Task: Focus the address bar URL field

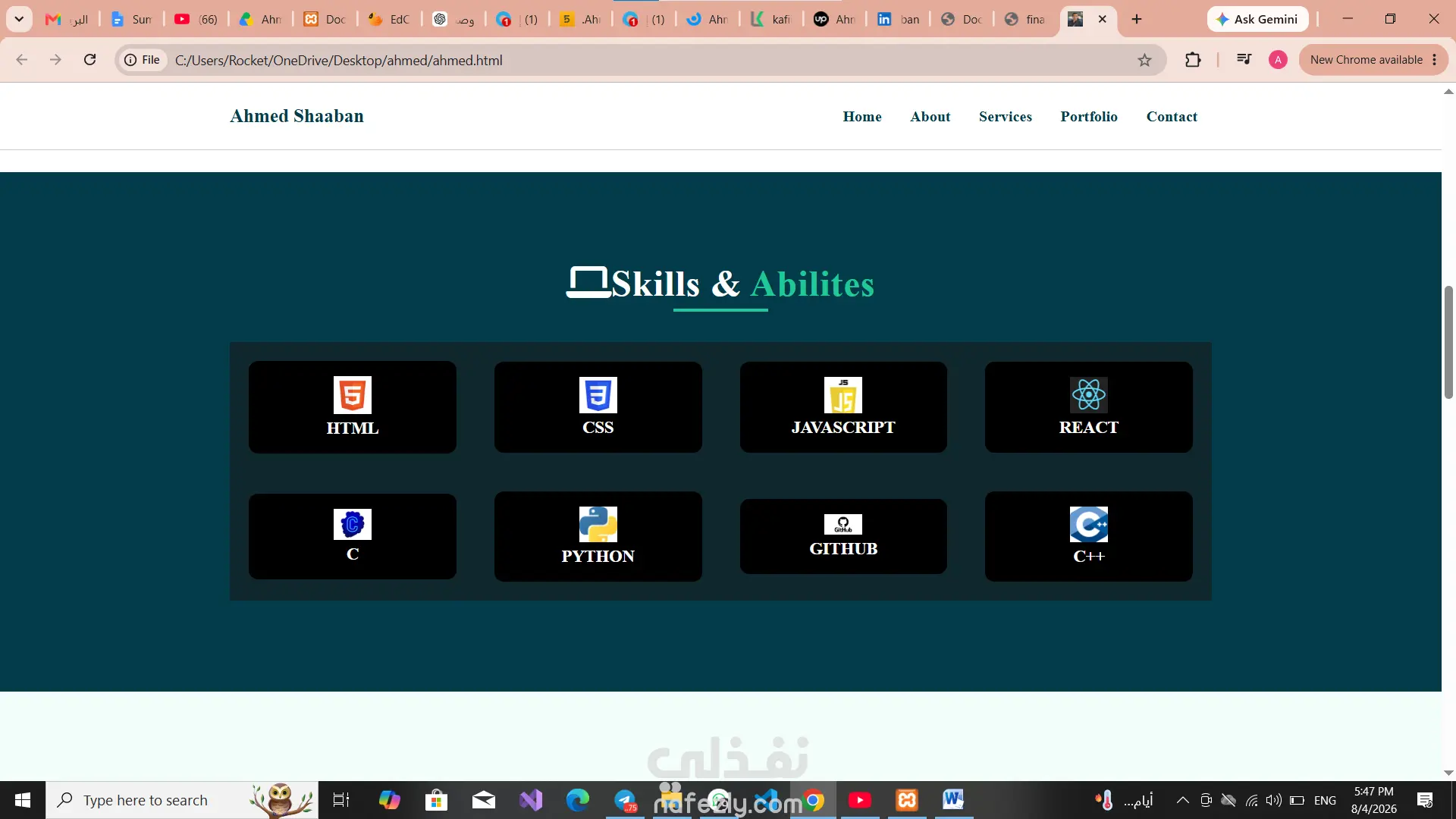Action: point(641,60)
